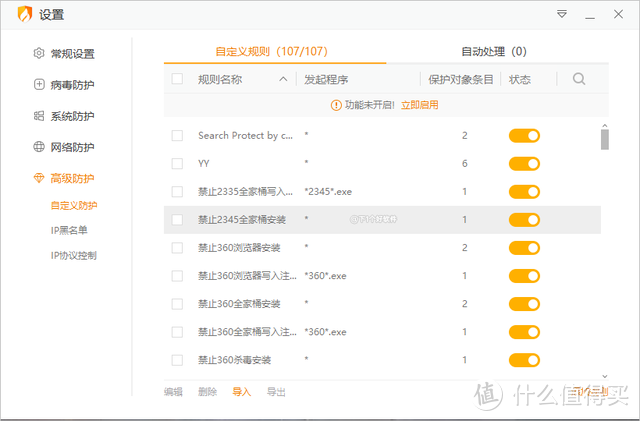
Task: Check 禁止360浏览器安装 rule checkbox
Action: [x=177, y=248]
